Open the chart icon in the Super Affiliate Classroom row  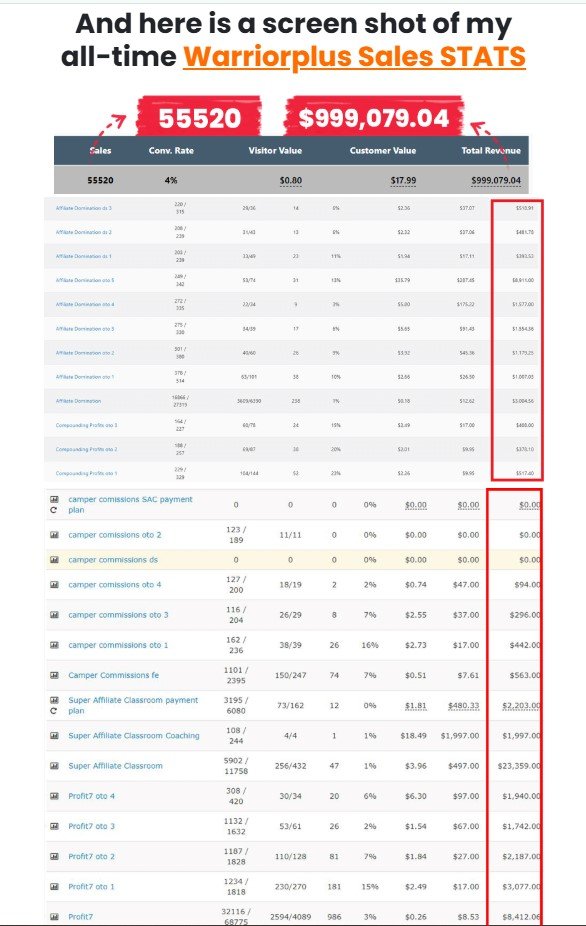point(54,766)
